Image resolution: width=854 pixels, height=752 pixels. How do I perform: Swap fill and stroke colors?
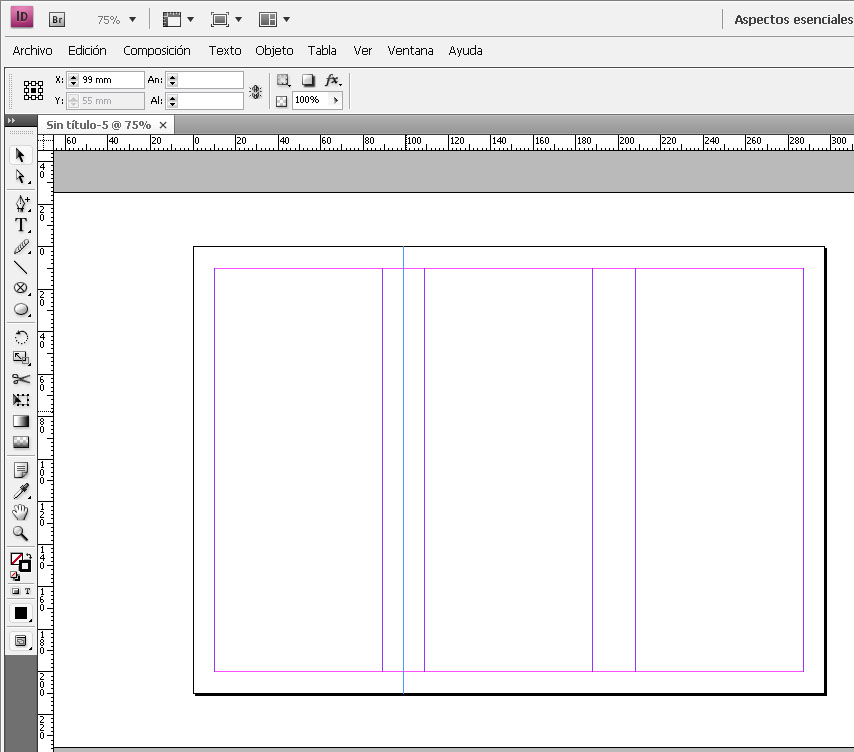pyautogui.click(x=29, y=555)
